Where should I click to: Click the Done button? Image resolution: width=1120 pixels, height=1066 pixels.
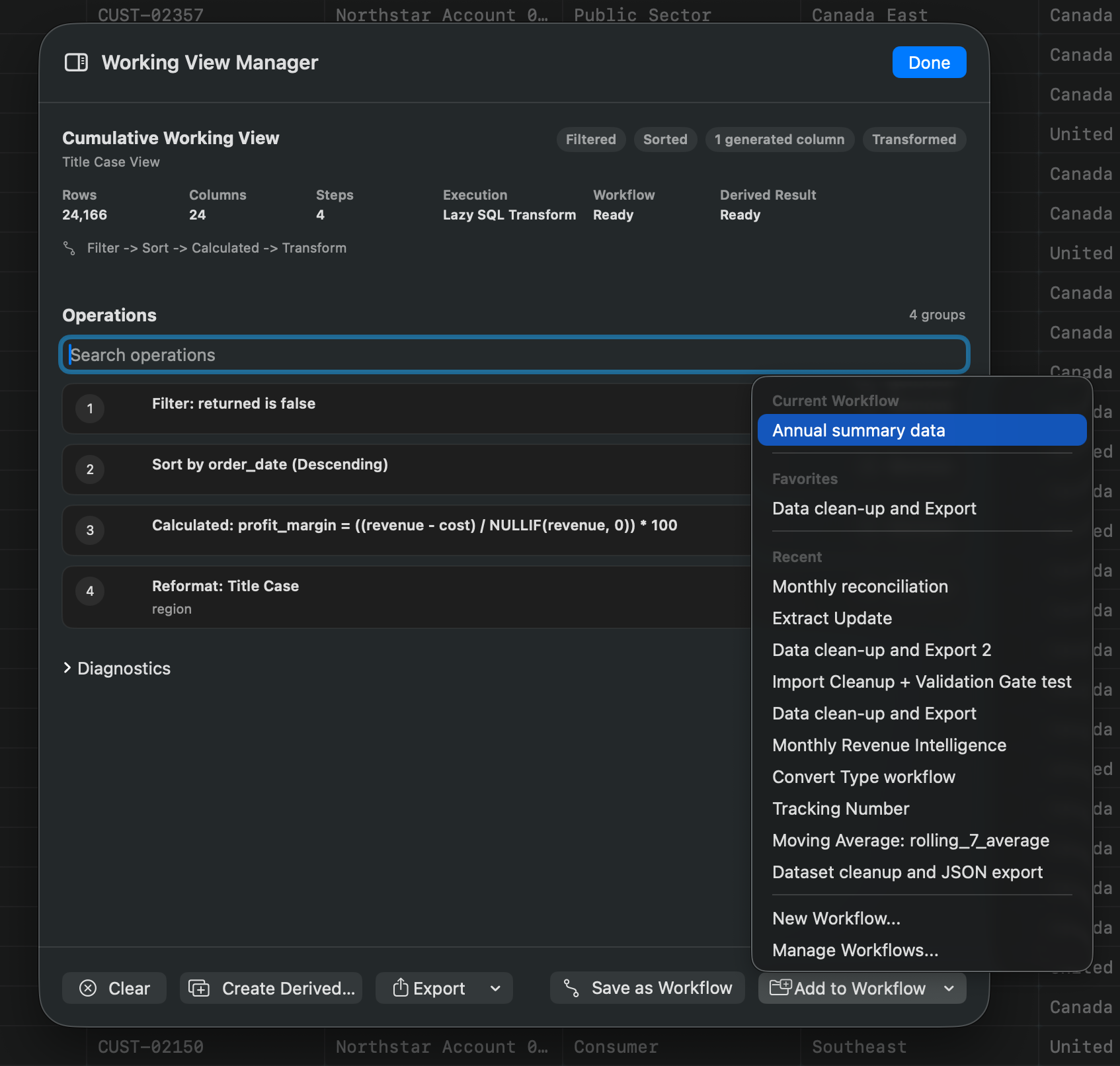coord(929,62)
